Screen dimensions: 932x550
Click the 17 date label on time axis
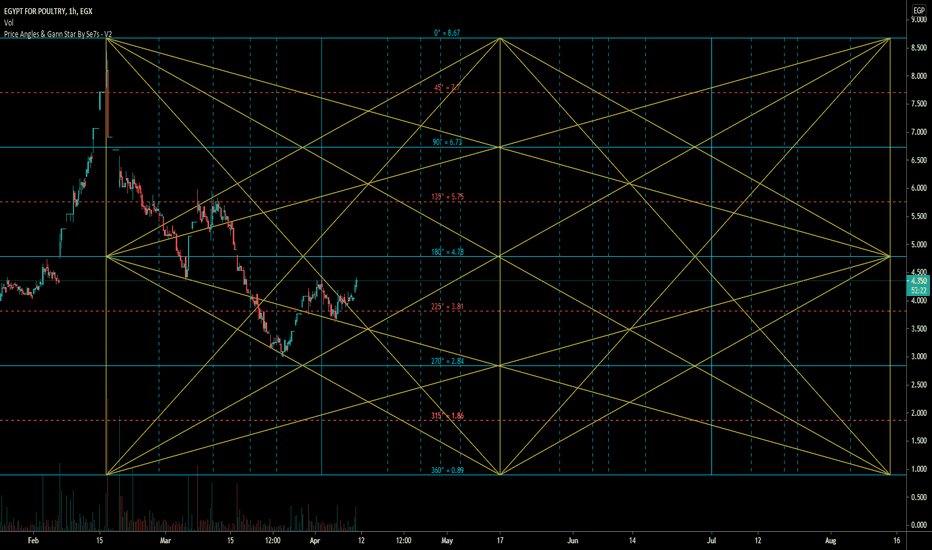500,540
